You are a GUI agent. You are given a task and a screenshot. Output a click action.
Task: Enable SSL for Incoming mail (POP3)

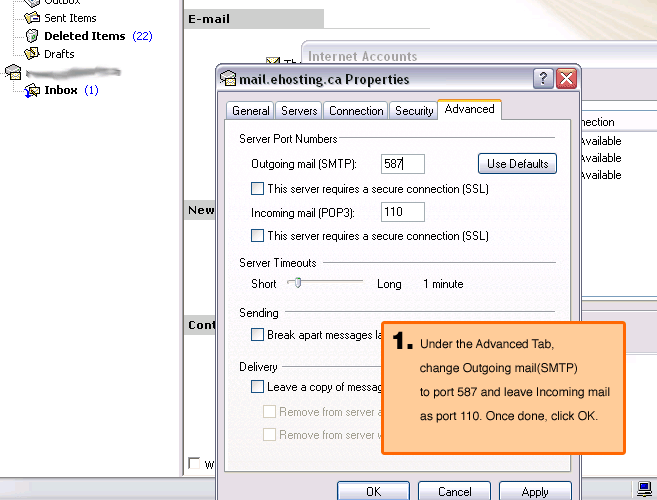click(x=257, y=236)
